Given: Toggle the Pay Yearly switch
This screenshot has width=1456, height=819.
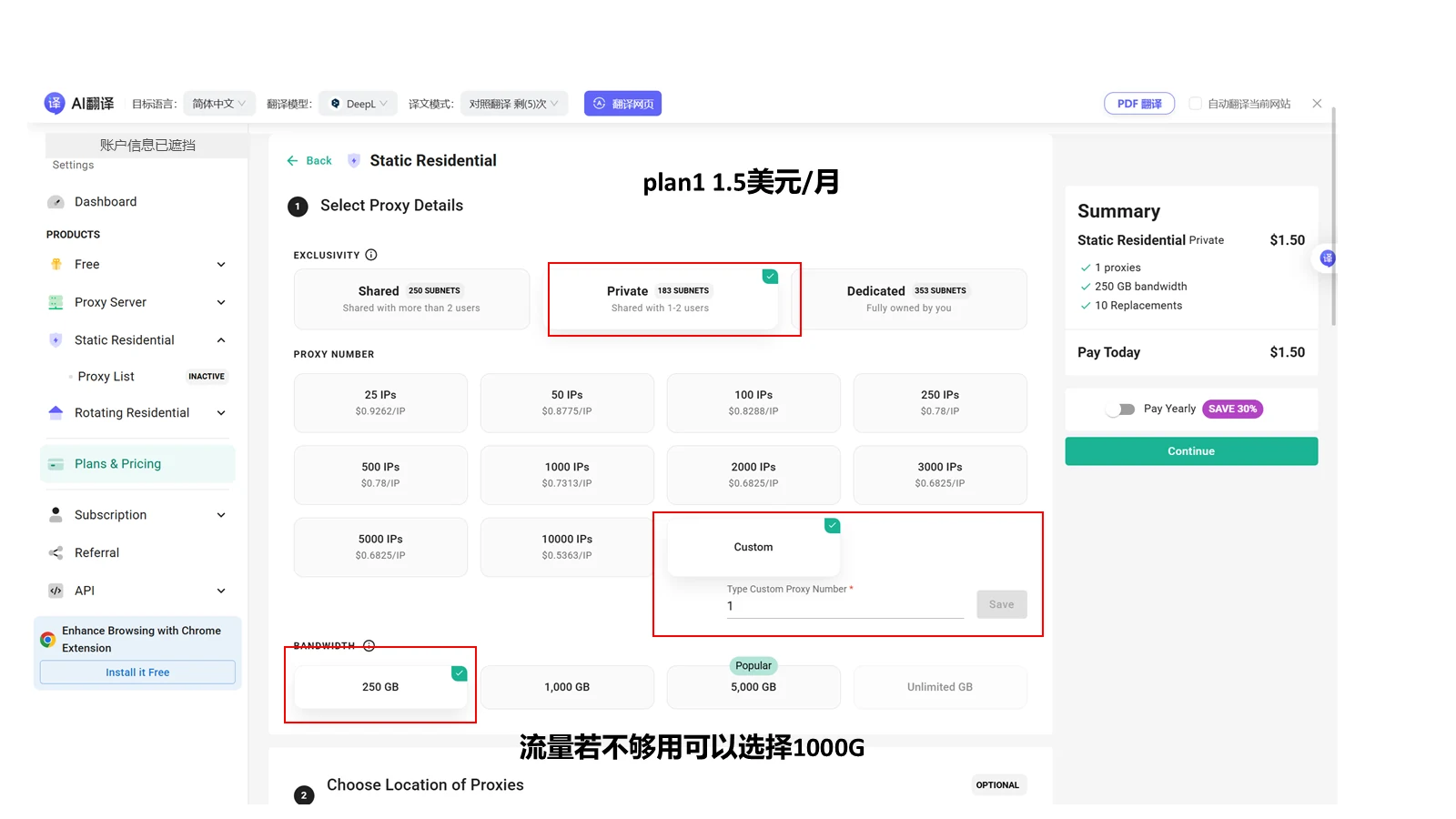Looking at the screenshot, I should [x=1121, y=409].
